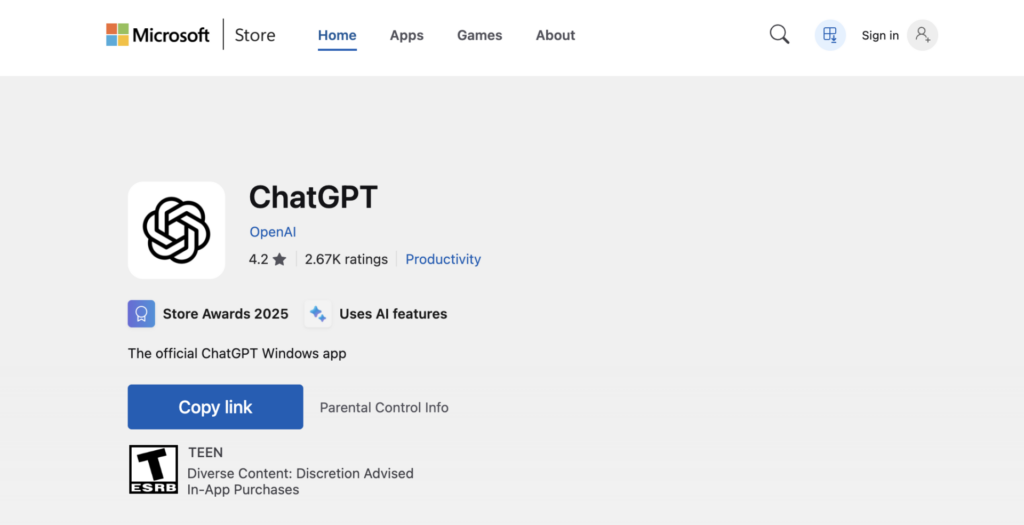The image size is (1024, 525).
Task: Open the Productivity category link
Action: (x=443, y=259)
